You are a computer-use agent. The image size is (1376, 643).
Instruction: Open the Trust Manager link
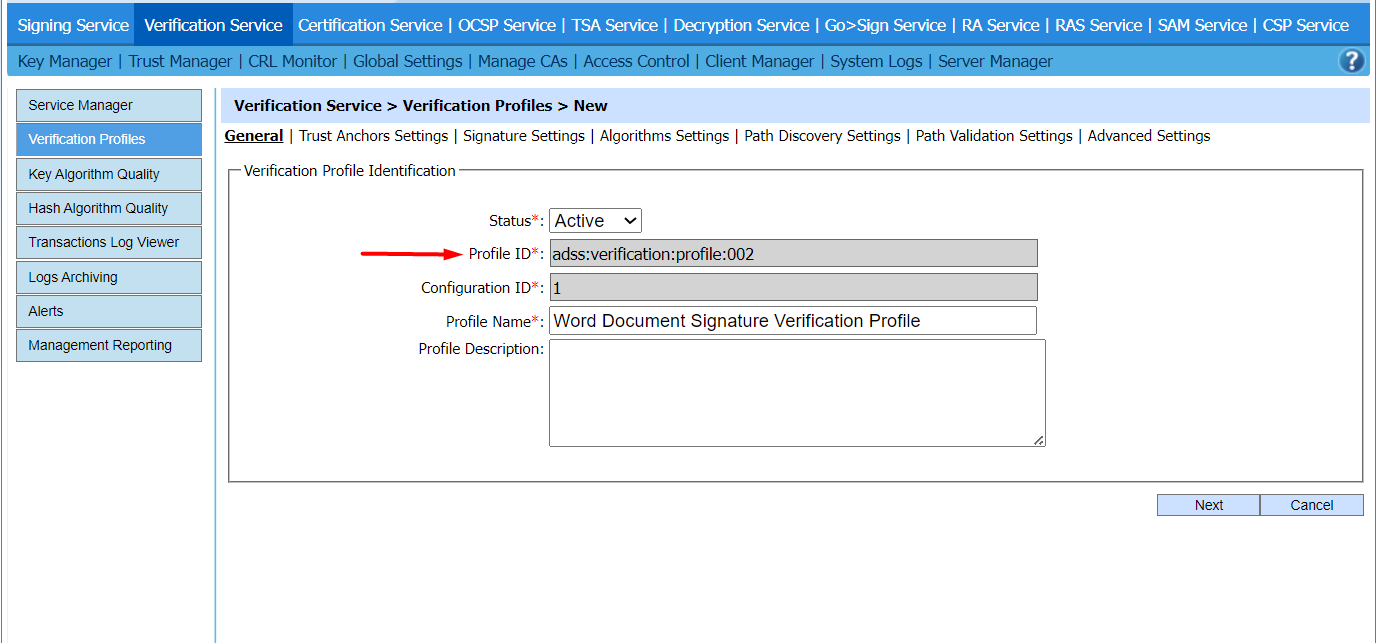(x=180, y=61)
